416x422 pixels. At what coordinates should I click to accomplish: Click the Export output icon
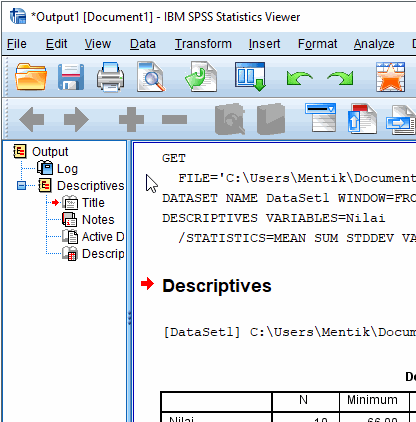click(201, 77)
